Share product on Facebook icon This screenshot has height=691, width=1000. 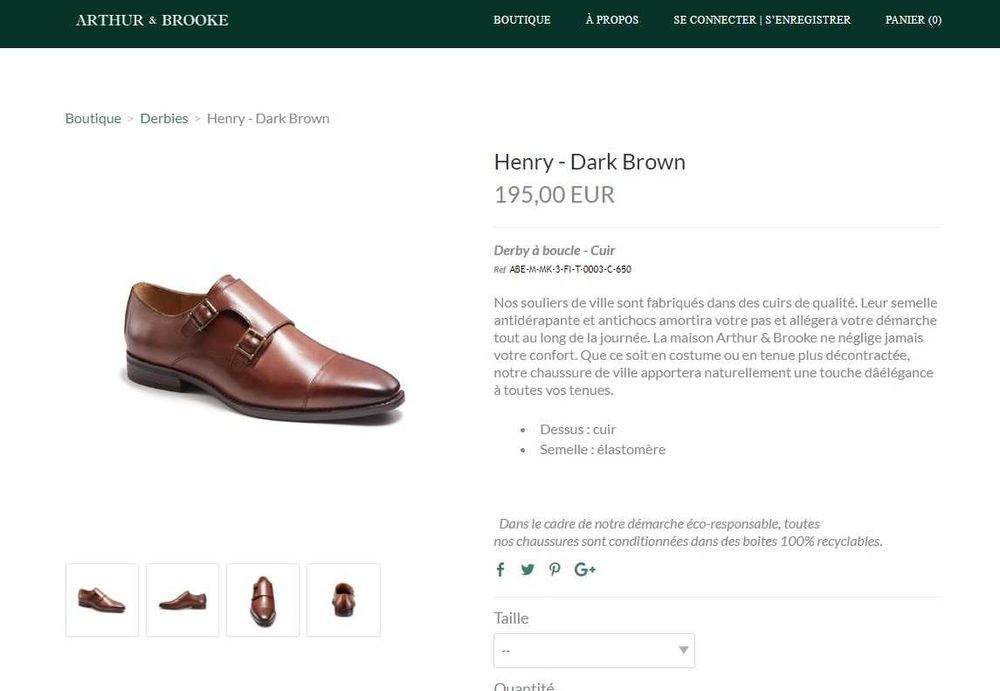(x=500, y=570)
